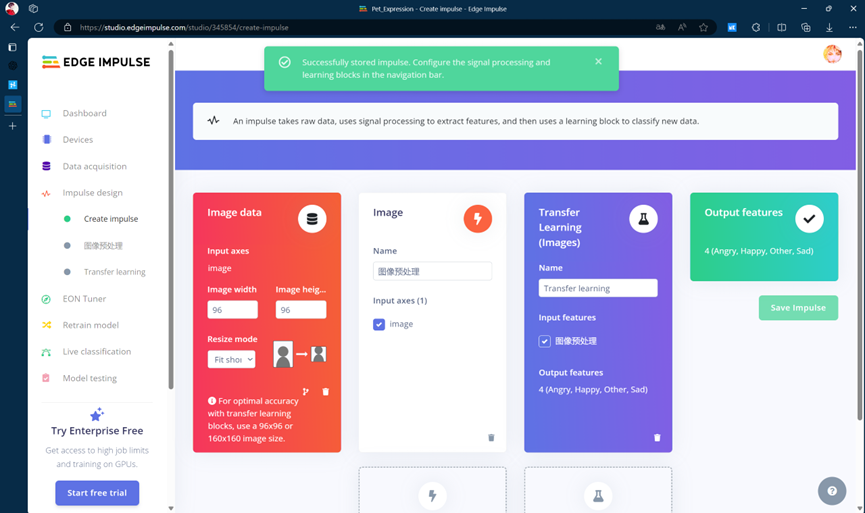Open Retrain model page
This screenshot has height=513, width=865.
90,325
